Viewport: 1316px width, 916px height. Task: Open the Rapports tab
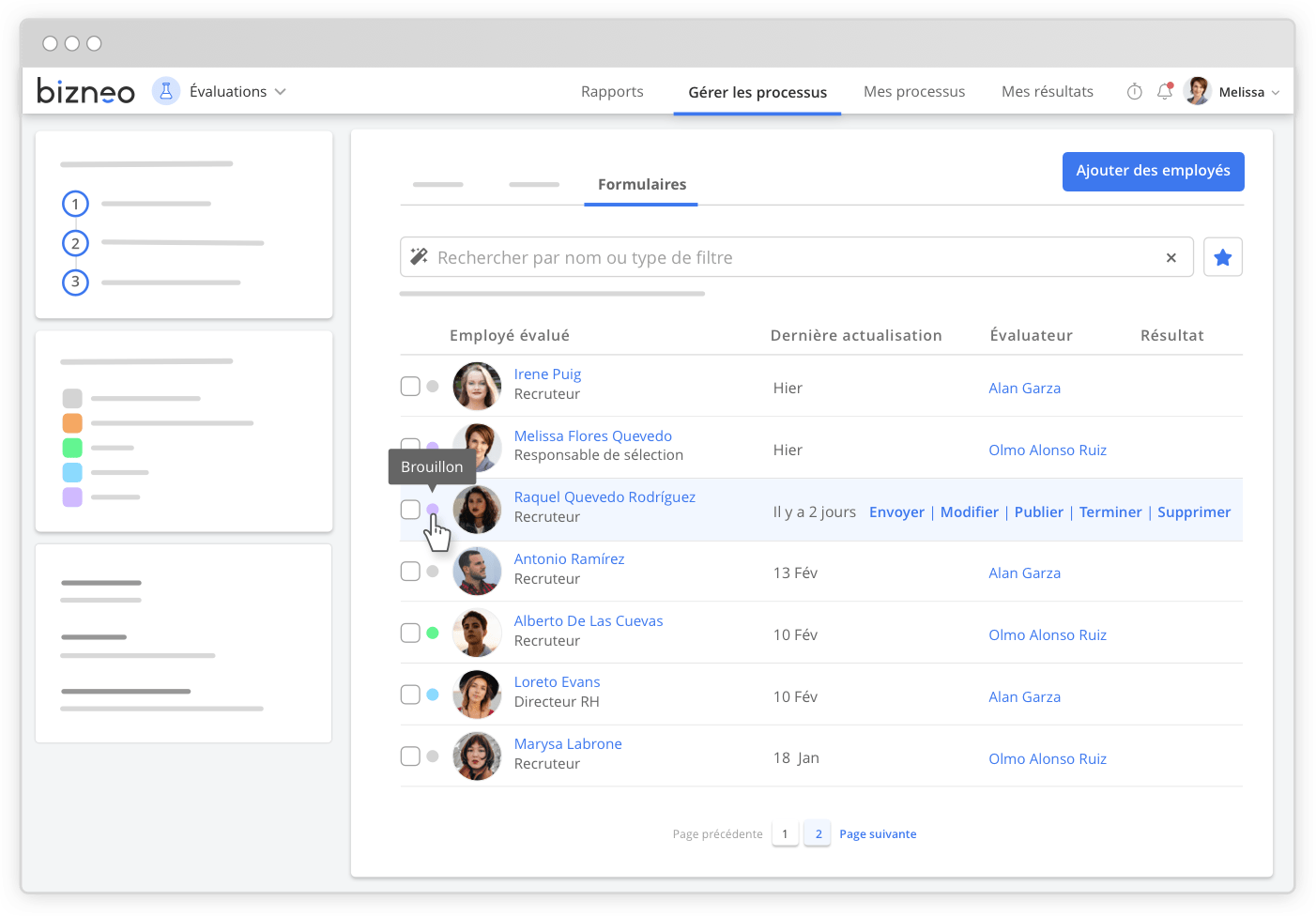click(612, 91)
